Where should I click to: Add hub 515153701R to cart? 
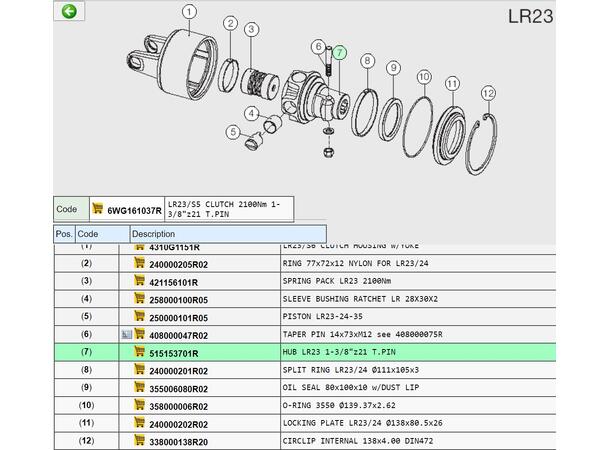pos(139,353)
